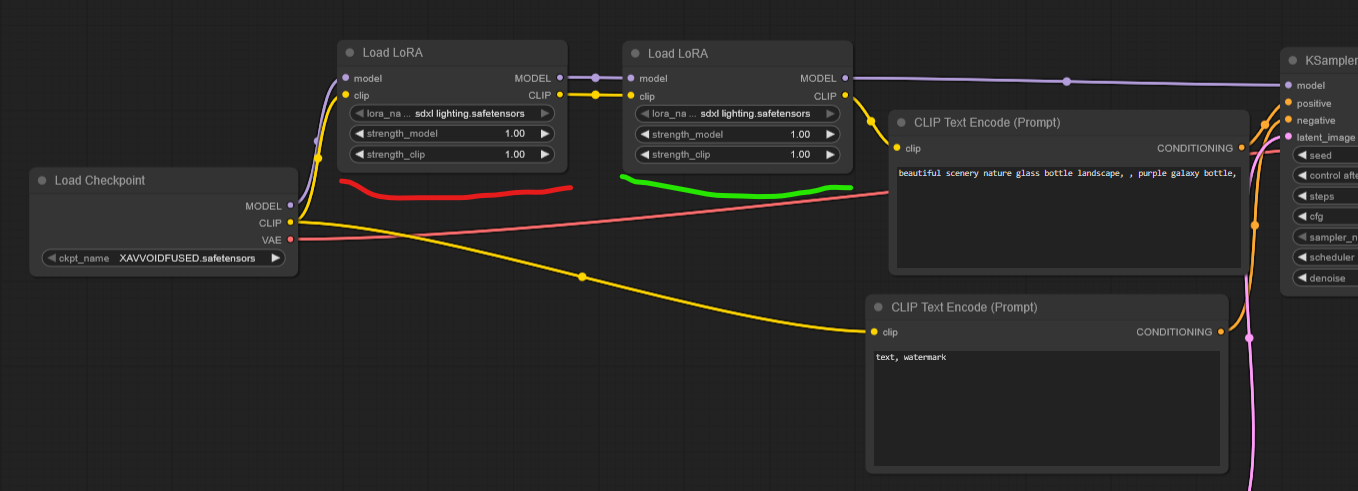This screenshot has height=491, width=1358.
Task: Click the Load Checkpoint node title
Action: pyautogui.click(x=99, y=181)
